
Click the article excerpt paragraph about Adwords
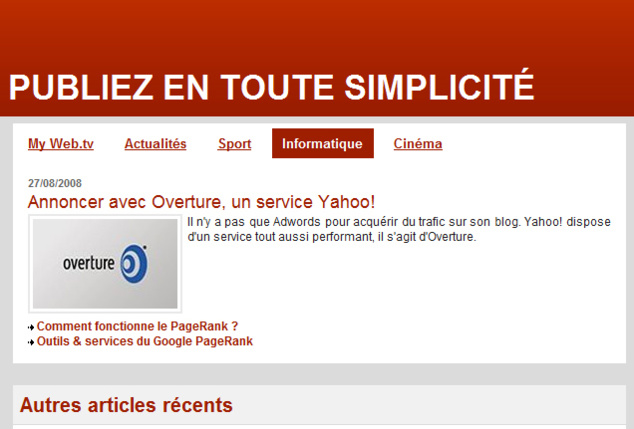point(398,229)
